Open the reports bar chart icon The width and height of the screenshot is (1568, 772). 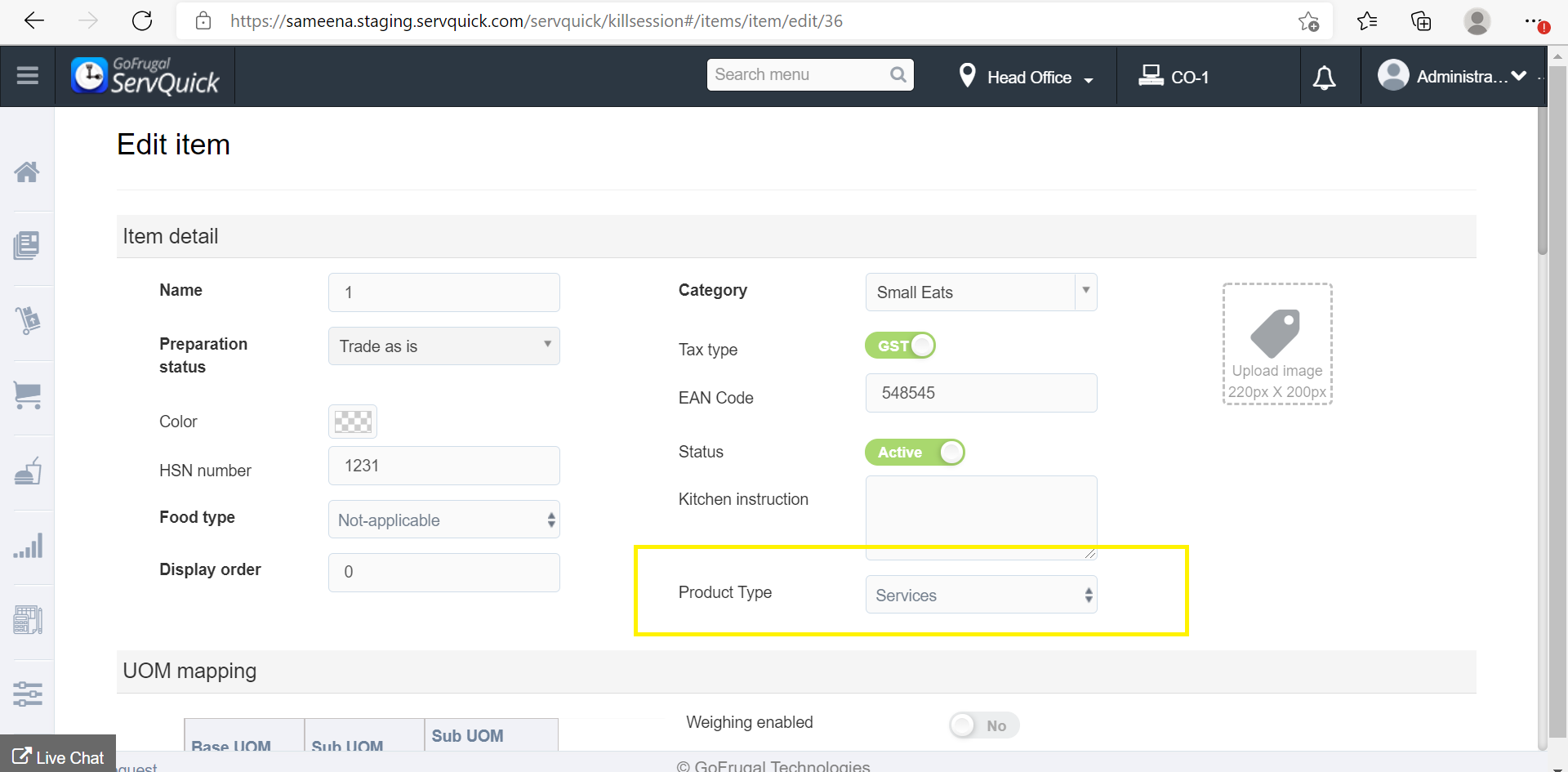28,546
